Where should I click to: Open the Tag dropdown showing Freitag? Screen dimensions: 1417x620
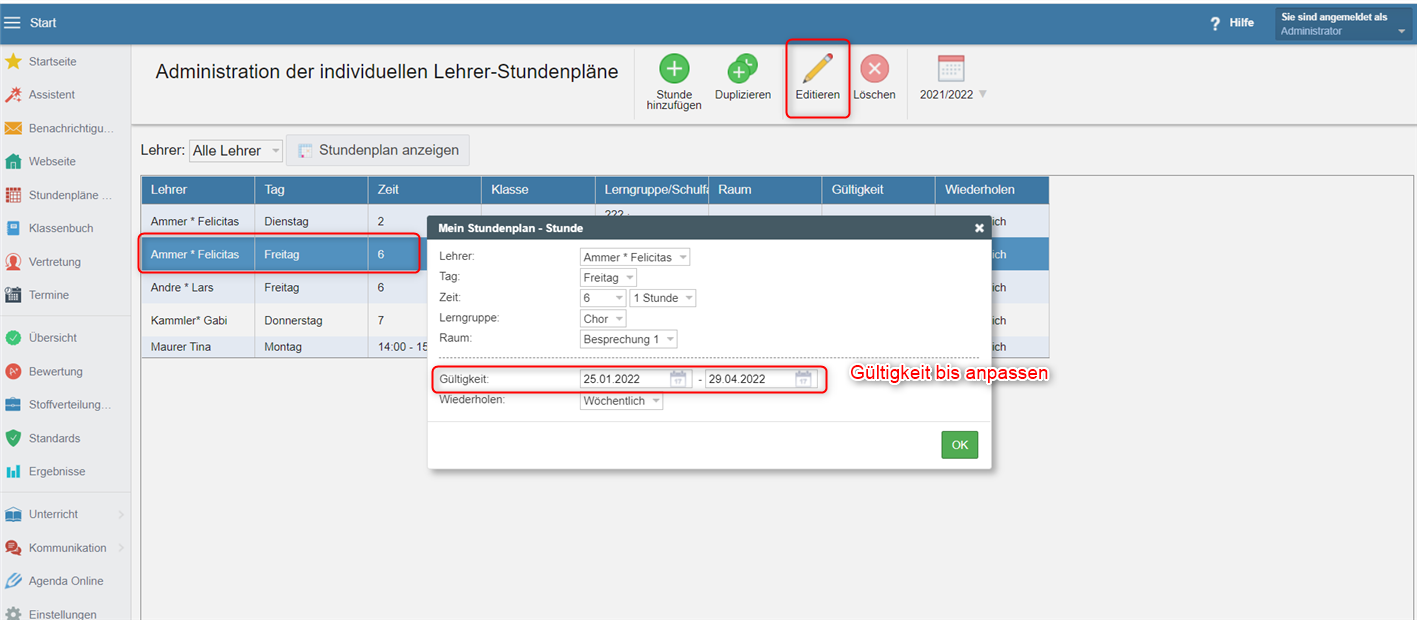pos(608,277)
